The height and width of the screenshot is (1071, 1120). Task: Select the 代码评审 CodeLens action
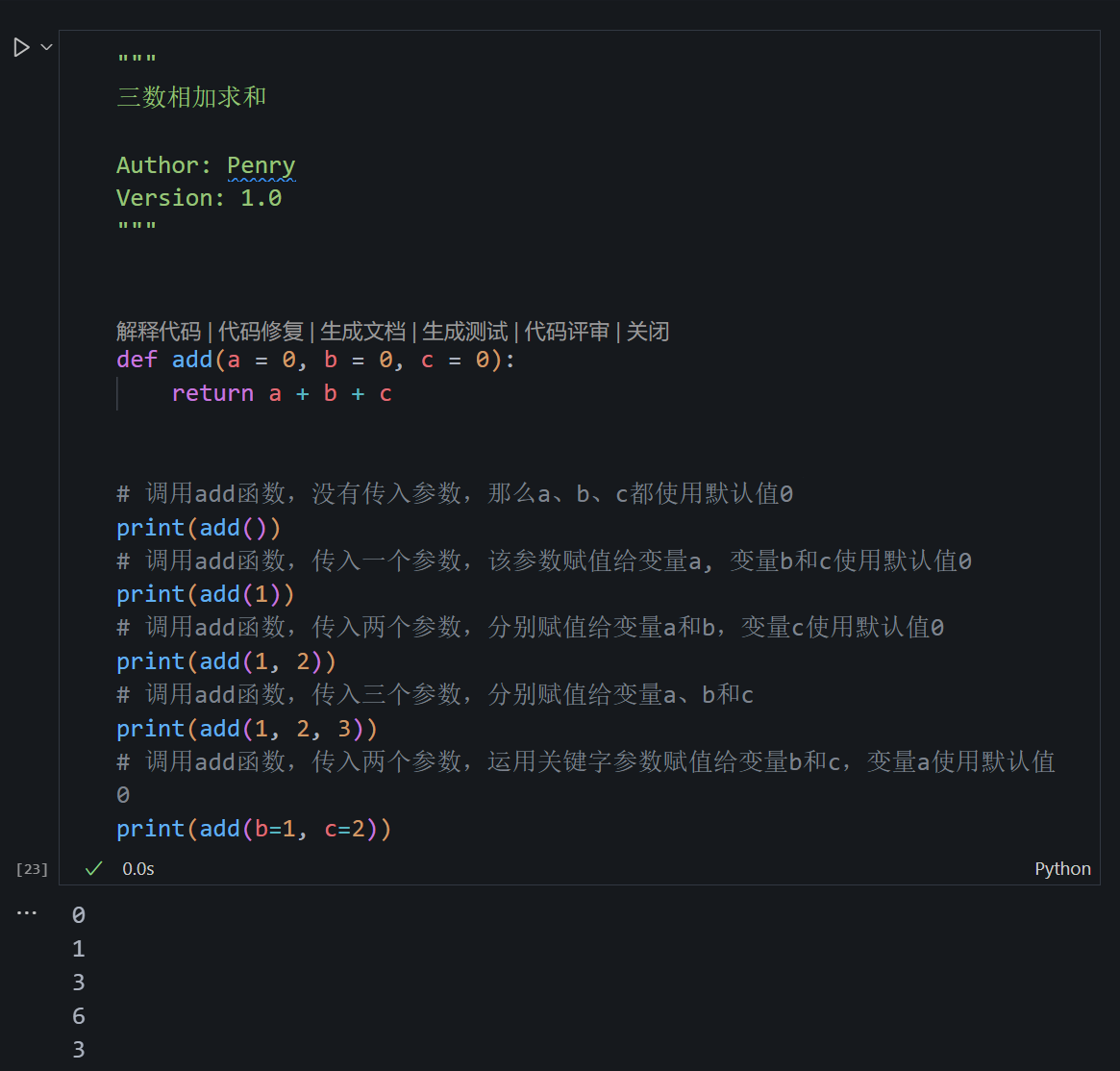pos(568,330)
